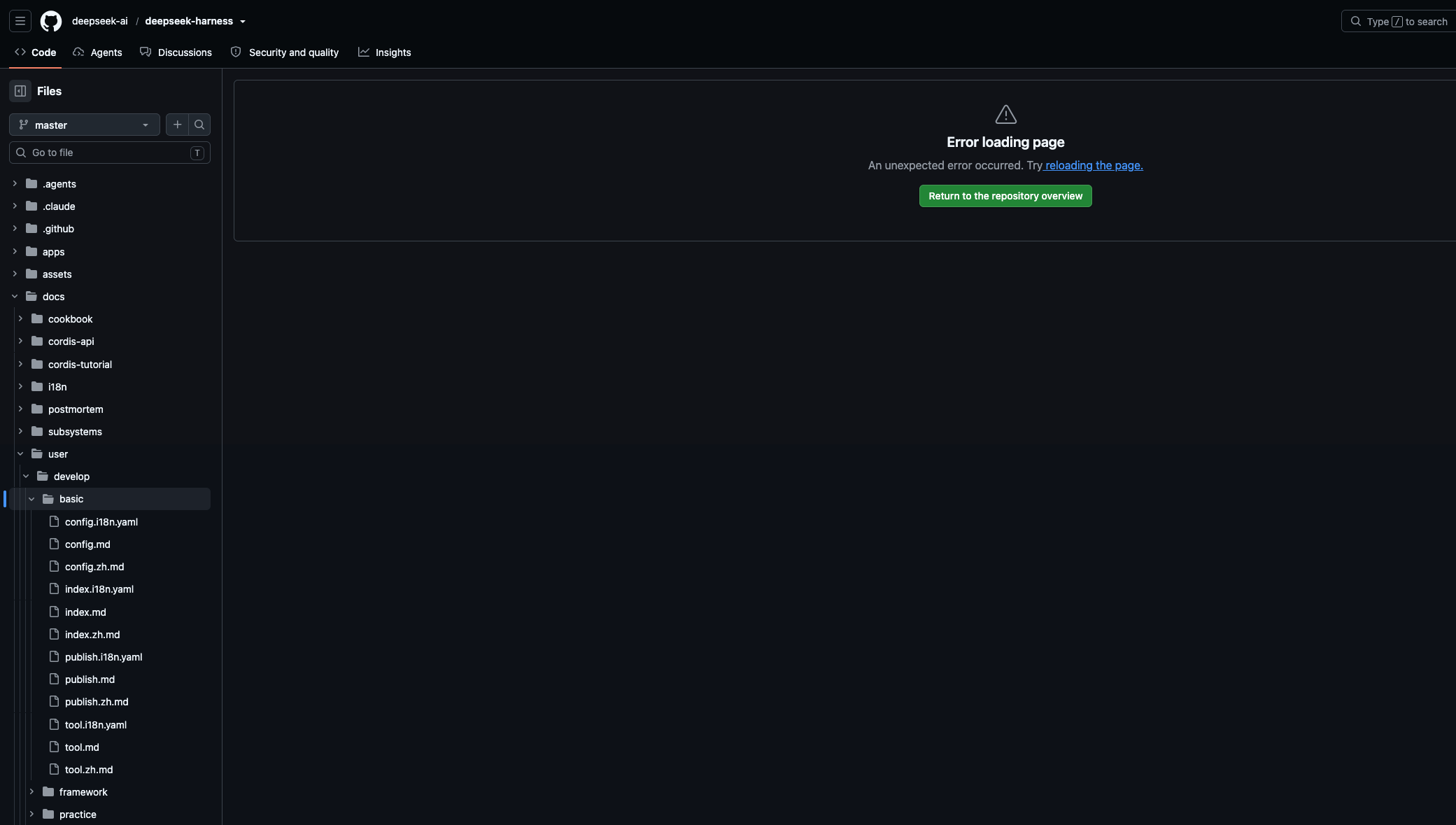Click the reloading the page link
The image size is (1456, 825).
pos(1094,165)
